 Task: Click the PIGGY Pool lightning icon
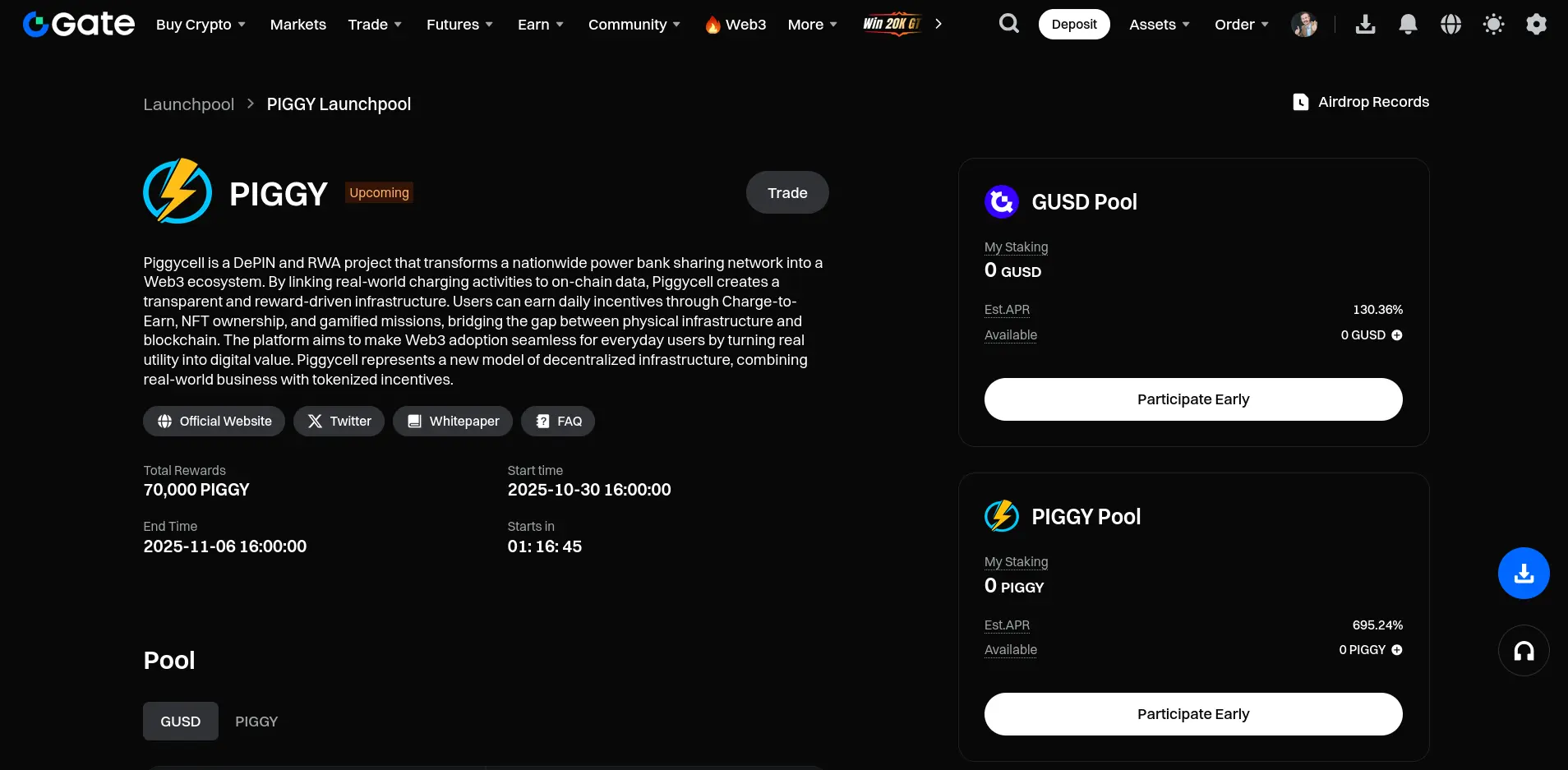[1002, 516]
